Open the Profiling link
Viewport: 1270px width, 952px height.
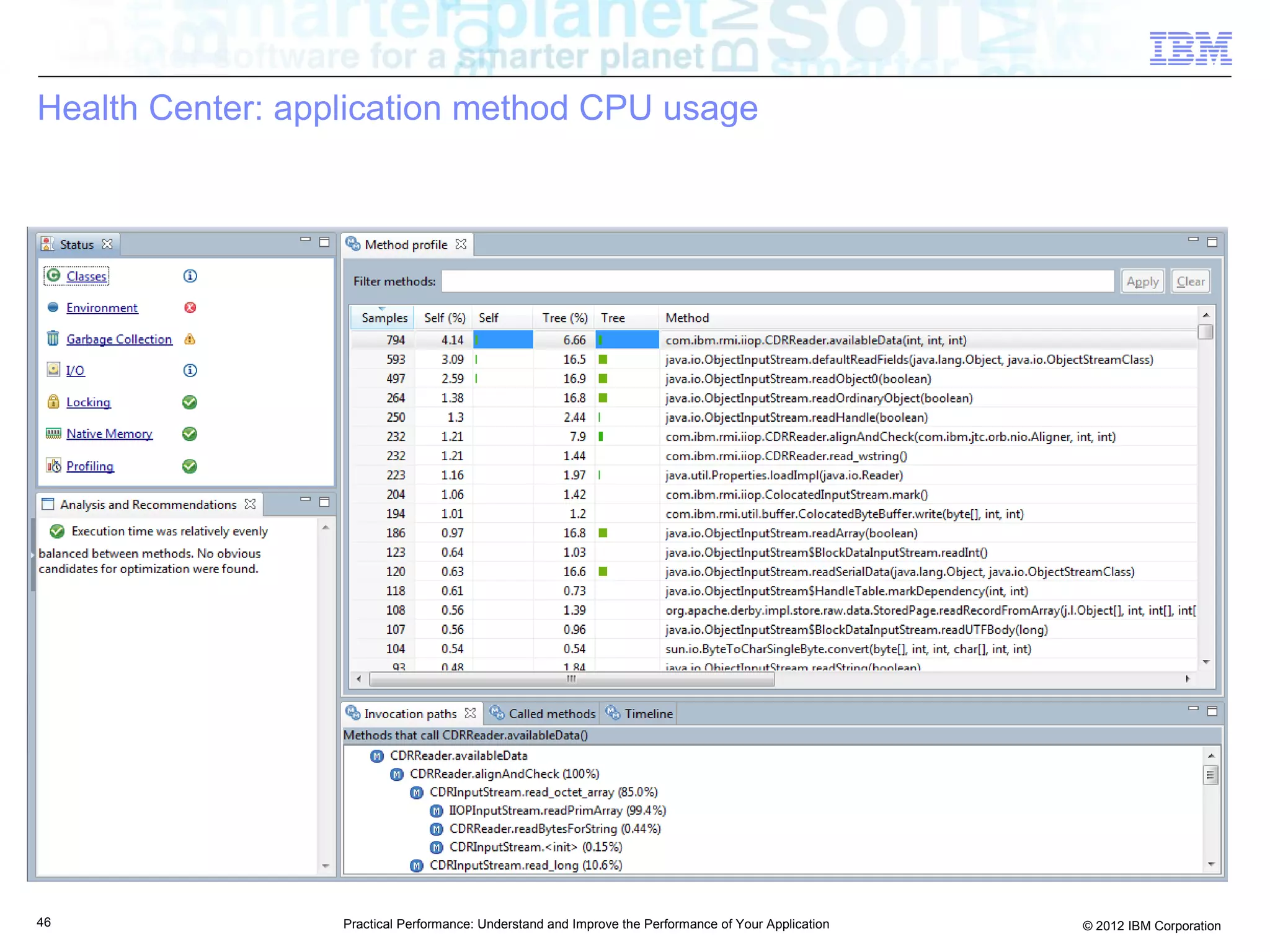90,466
